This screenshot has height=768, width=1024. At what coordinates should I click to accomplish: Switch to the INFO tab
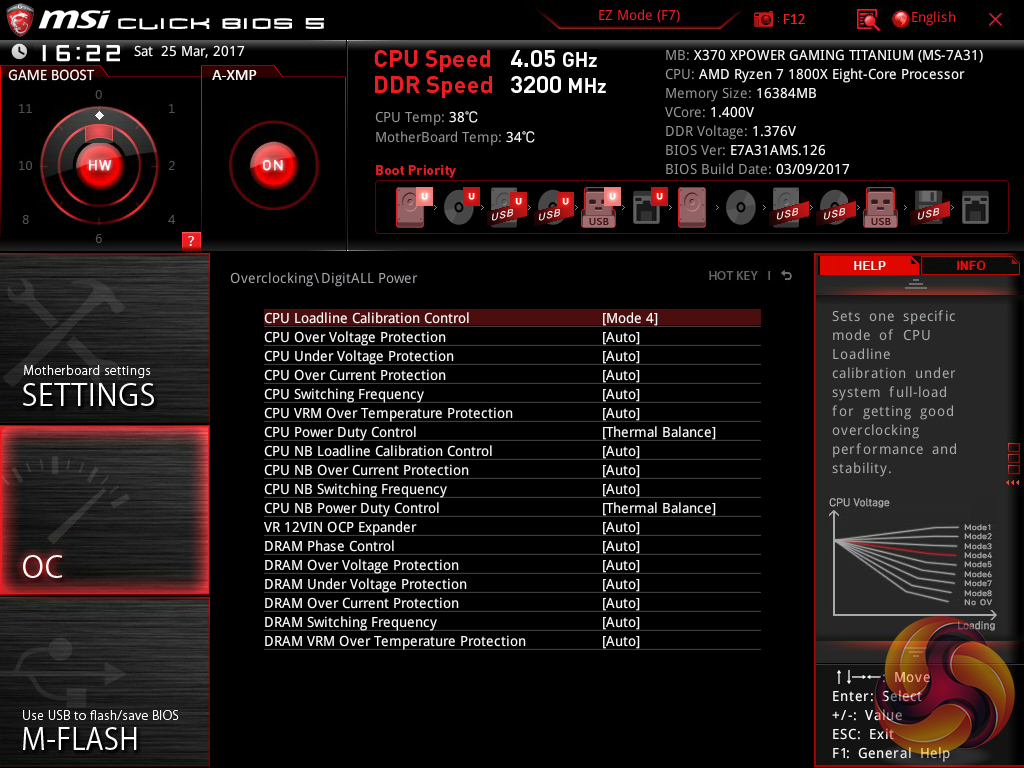pyautogui.click(x=970, y=265)
